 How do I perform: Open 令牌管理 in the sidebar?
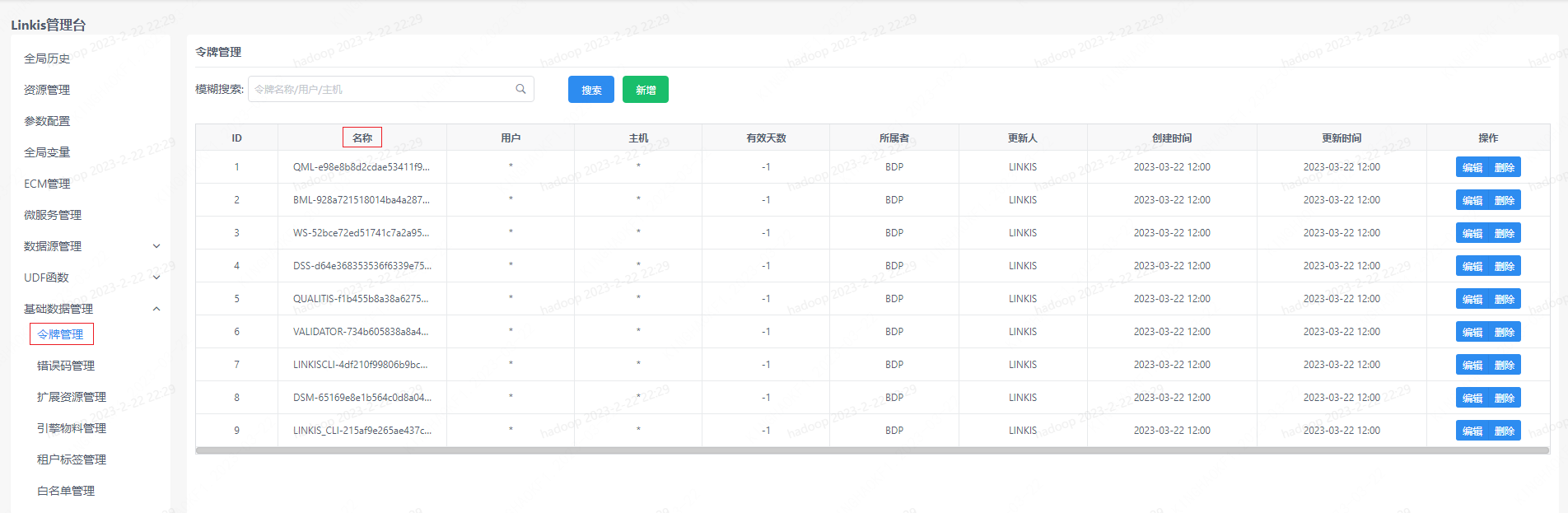pyautogui.click(x=61, y=334)
